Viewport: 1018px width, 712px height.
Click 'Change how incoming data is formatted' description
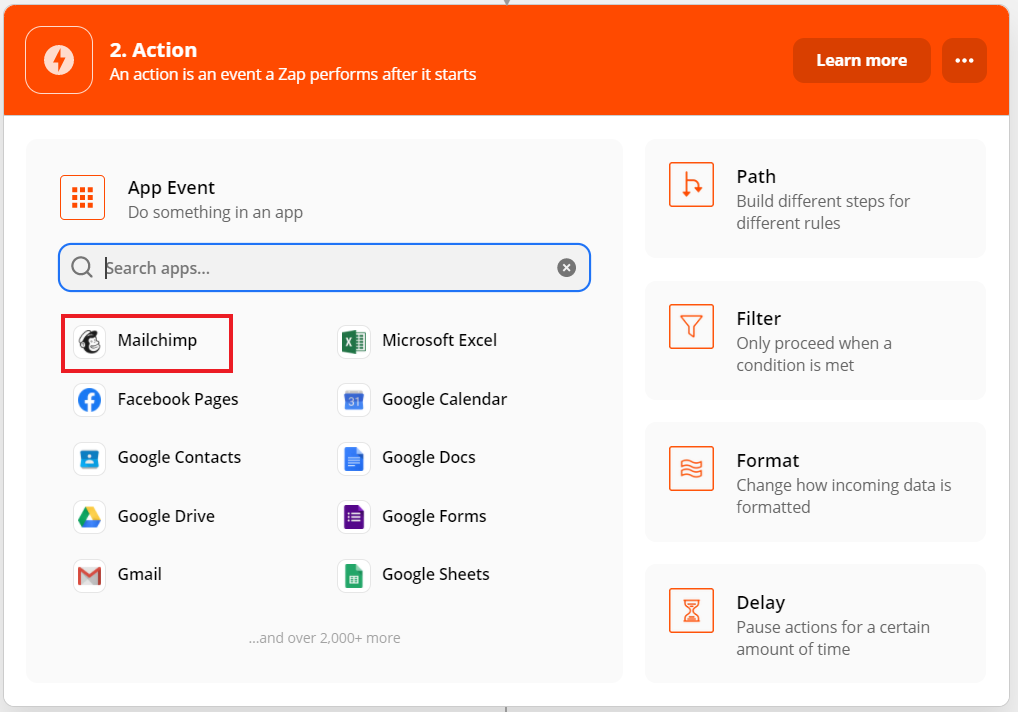tap(844, 497)
